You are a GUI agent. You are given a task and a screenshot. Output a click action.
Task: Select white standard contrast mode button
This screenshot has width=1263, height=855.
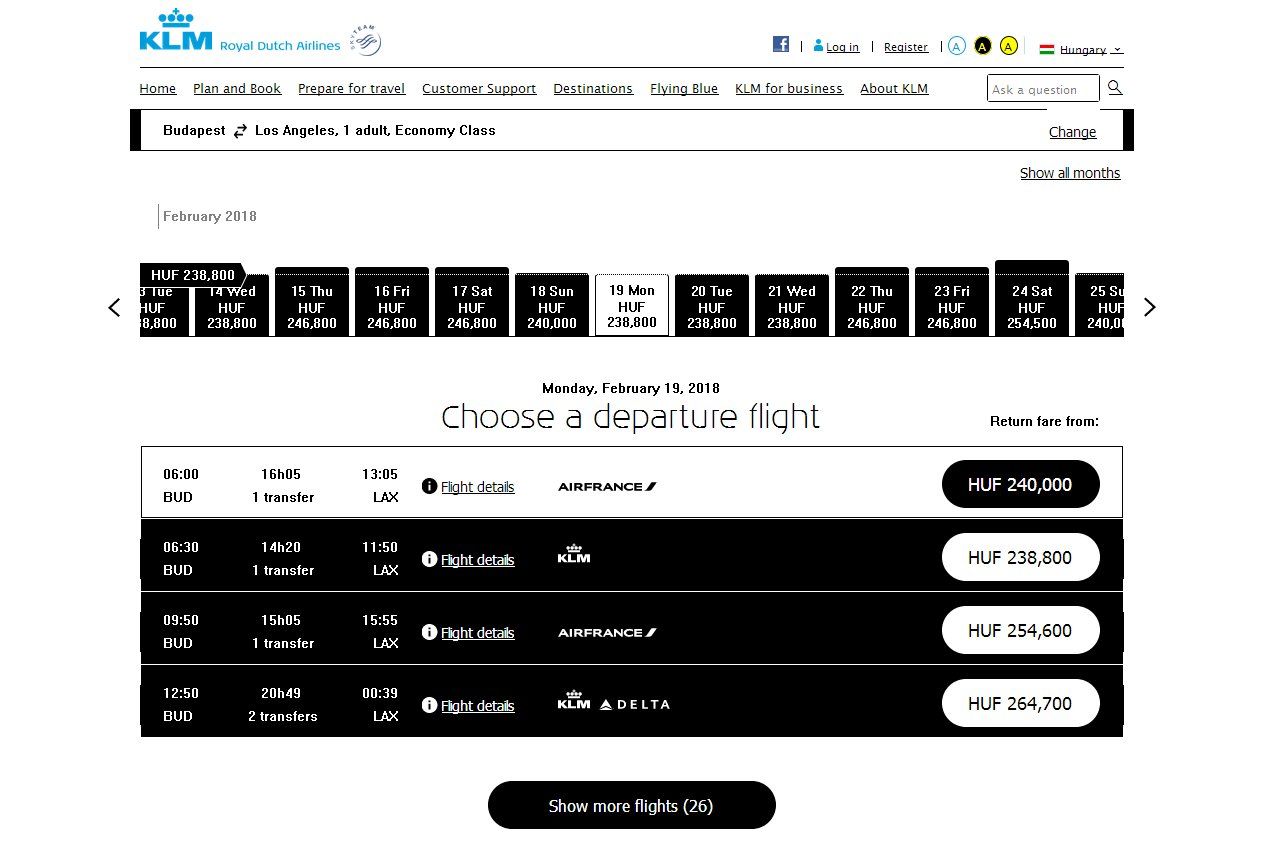(957, 46)
